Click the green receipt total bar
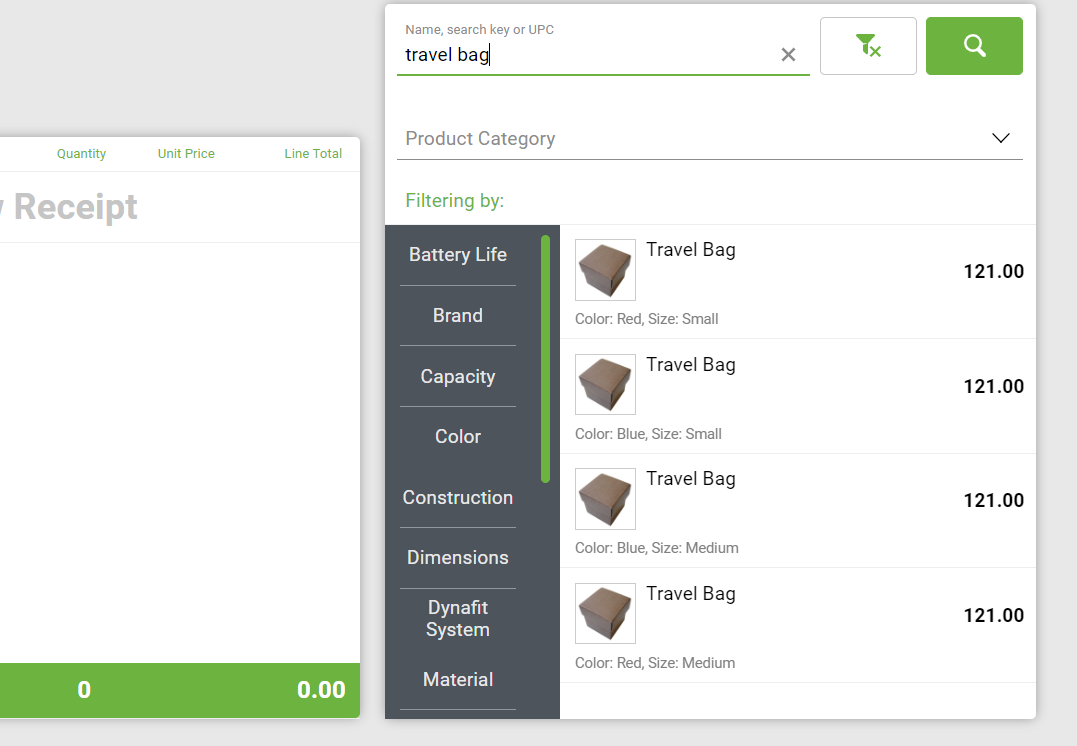Viewport: 1077px width, 746px height. (180, 690)
